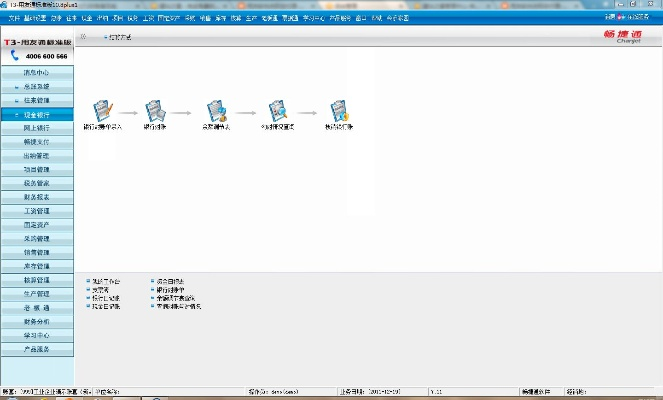Click the 银行对账 workflow icon
The height and width of the screenshot is (400, 663).
coord(155,111)
